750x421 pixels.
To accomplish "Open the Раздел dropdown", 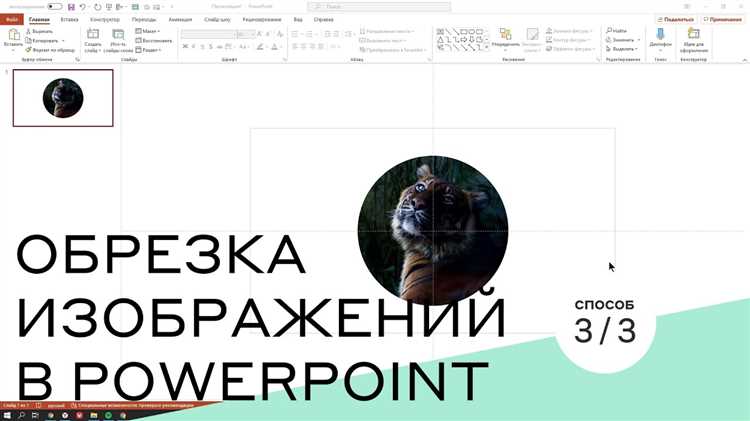I will click(149, 50).
